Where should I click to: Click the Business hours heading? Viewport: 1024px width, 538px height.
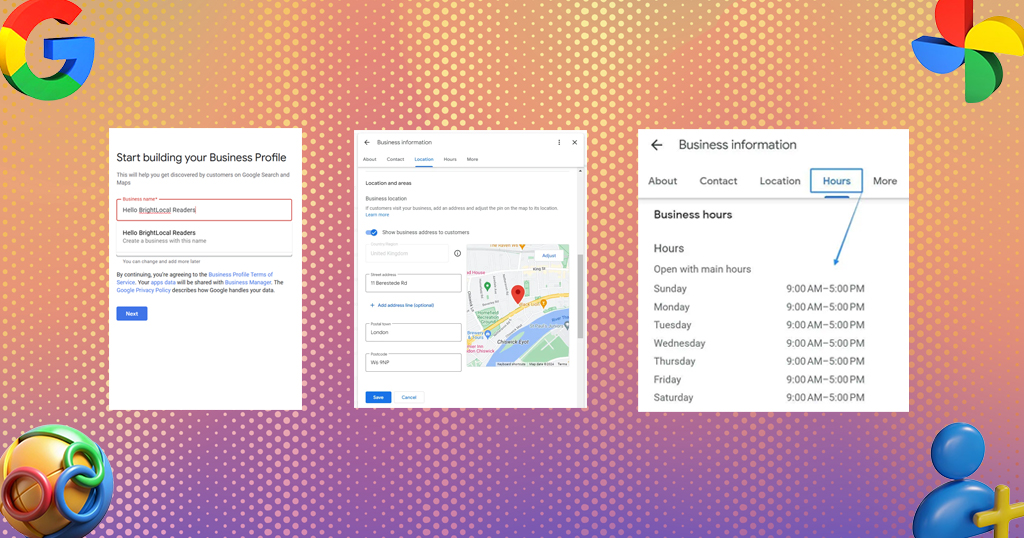(x=693, y=215)
